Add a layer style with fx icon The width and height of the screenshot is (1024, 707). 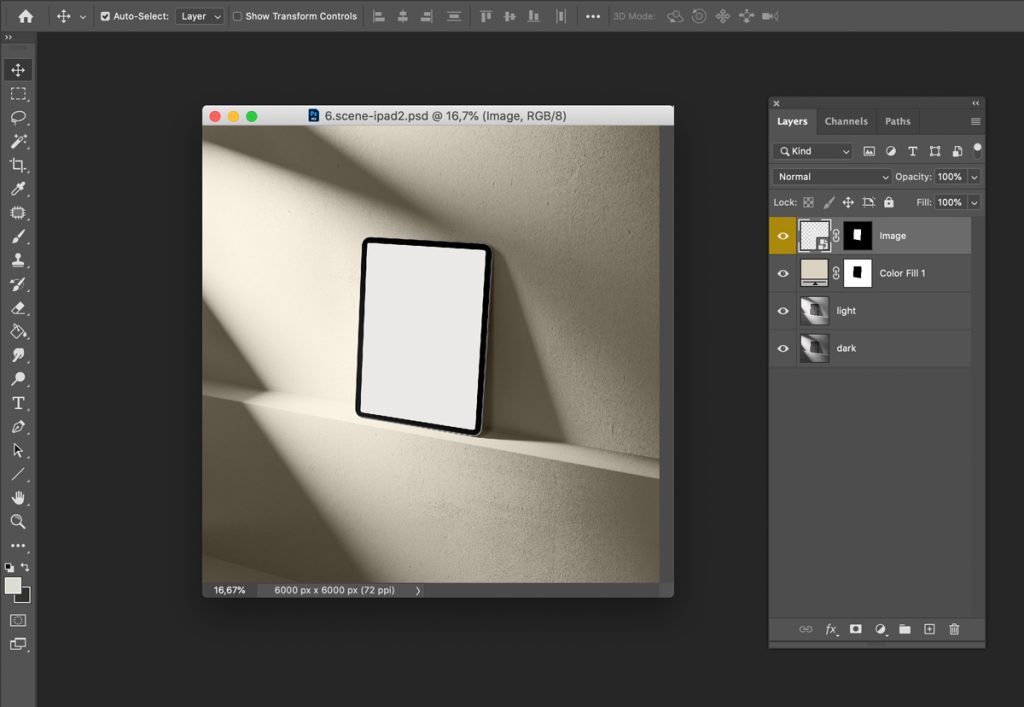[x=831, y=629]
